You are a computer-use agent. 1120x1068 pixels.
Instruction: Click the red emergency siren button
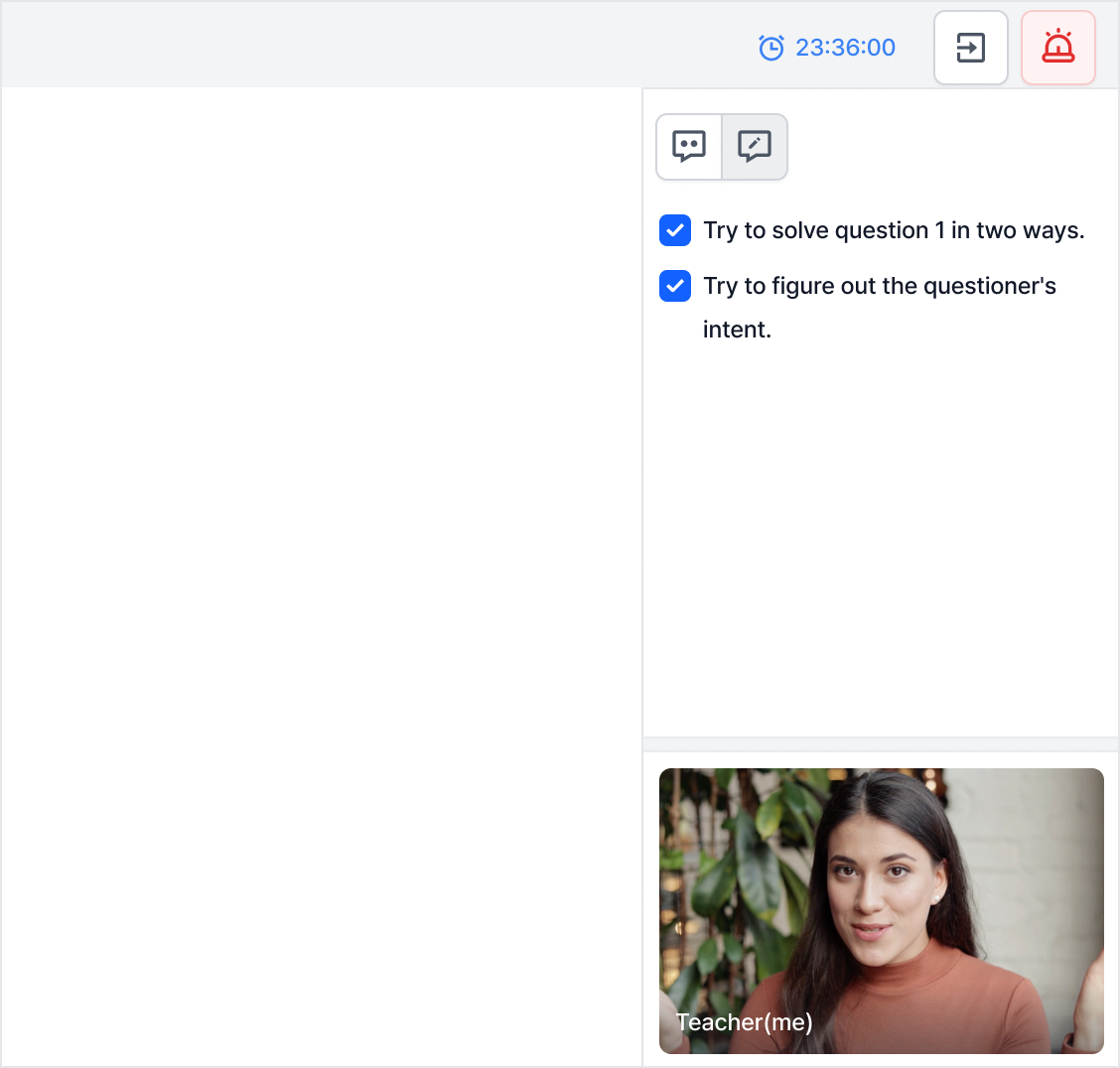[x=1057, y=48]
